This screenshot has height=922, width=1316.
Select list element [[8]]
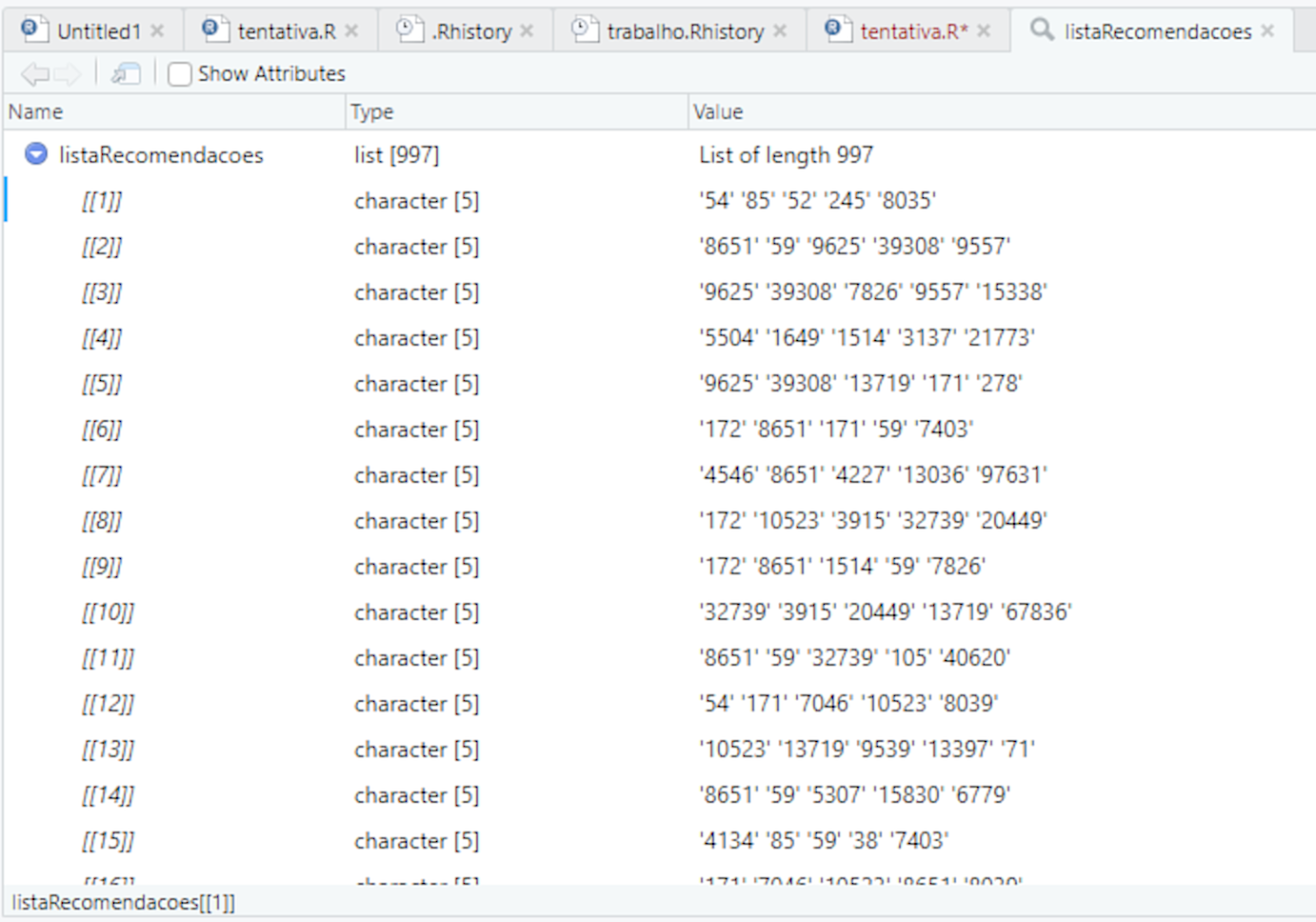coord(659,520)
